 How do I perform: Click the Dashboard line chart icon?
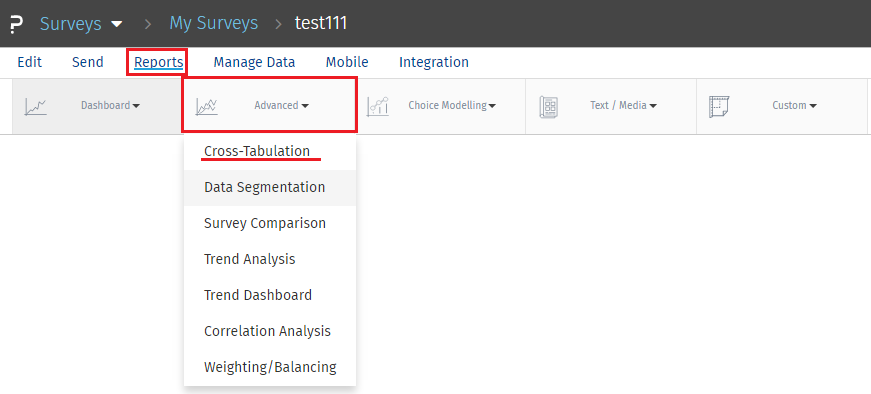click(36, 106)
